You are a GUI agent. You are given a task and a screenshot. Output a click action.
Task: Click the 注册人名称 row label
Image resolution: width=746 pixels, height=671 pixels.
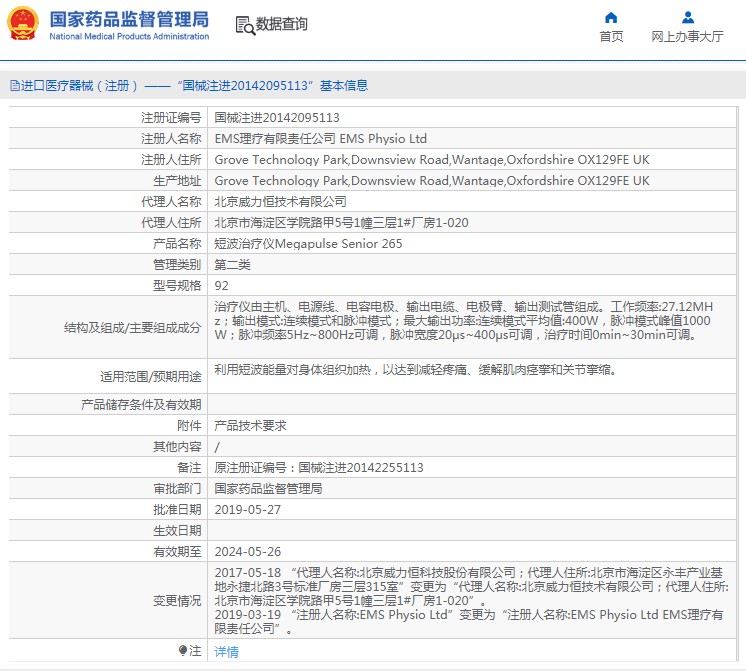coord(171,138)
